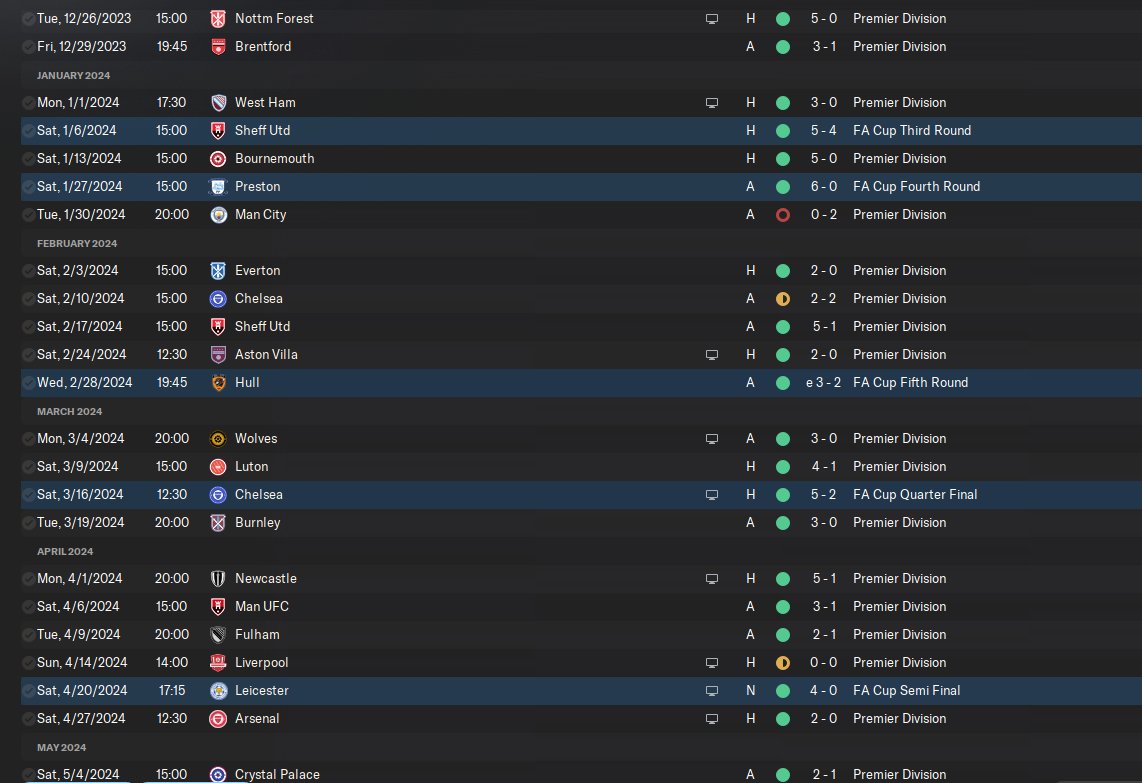
Task: Click the Wolves club badge icon
Action: (x=218, y=439)
